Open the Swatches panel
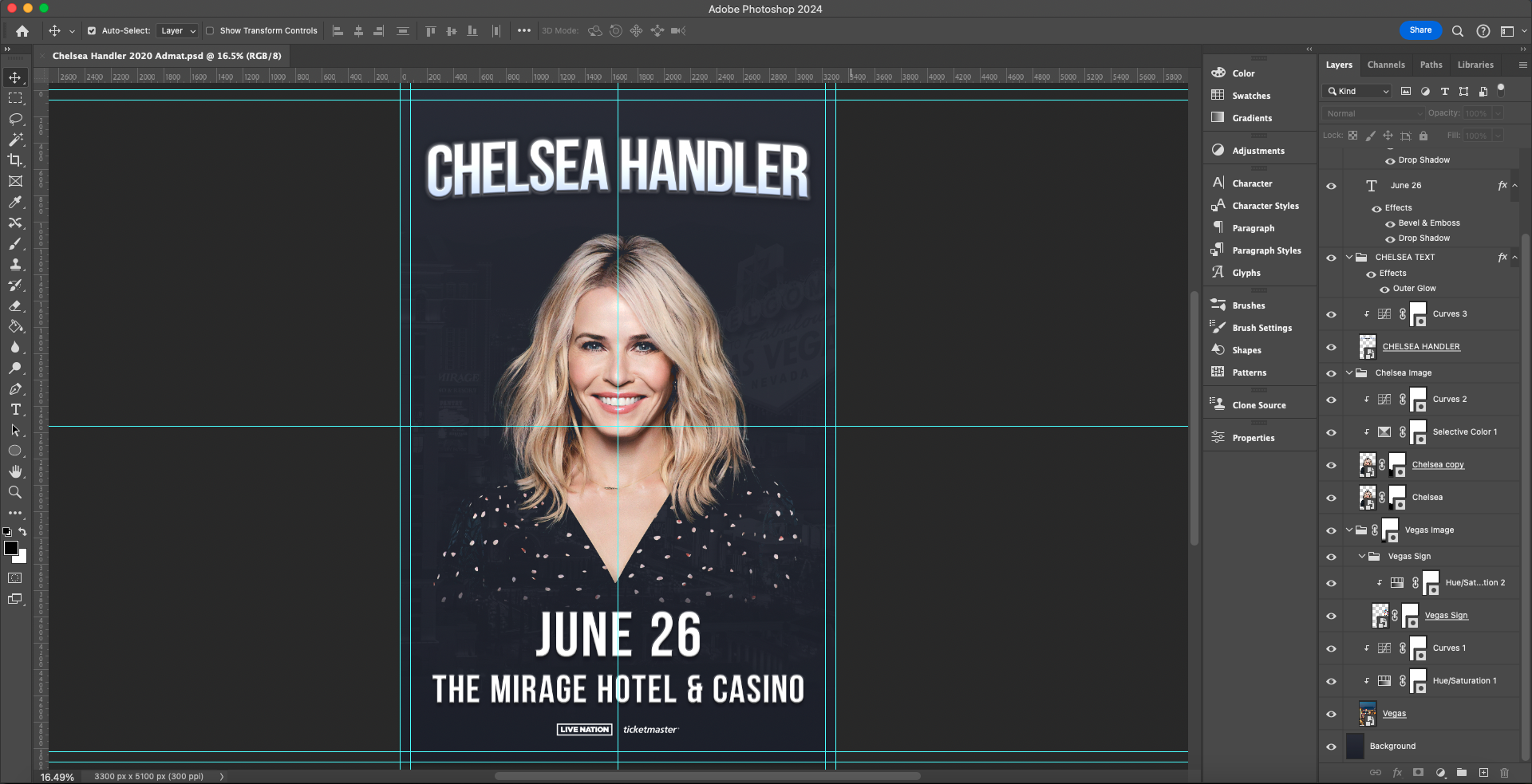The width and height of the screenshot is (1532, 784). [1251, 96]
